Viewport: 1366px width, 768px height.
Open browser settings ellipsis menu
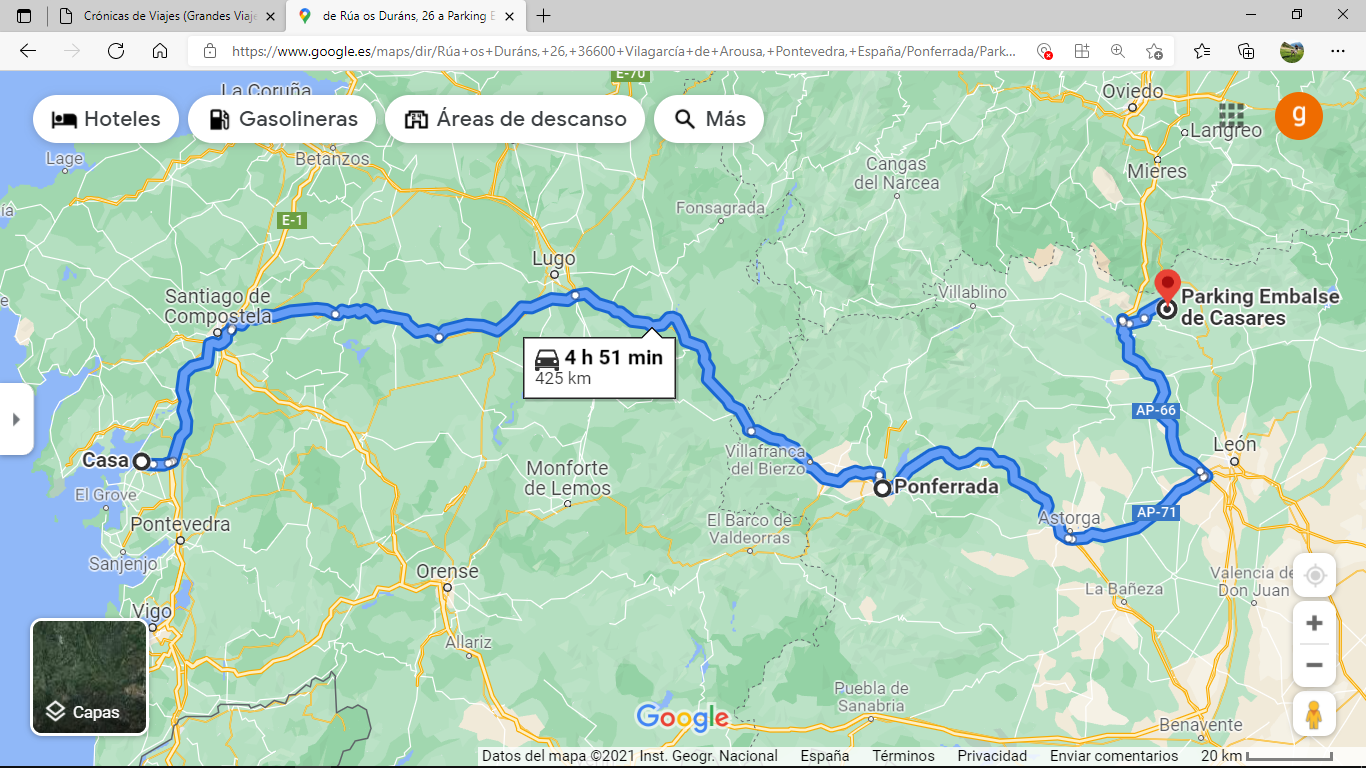point(1338,51)
